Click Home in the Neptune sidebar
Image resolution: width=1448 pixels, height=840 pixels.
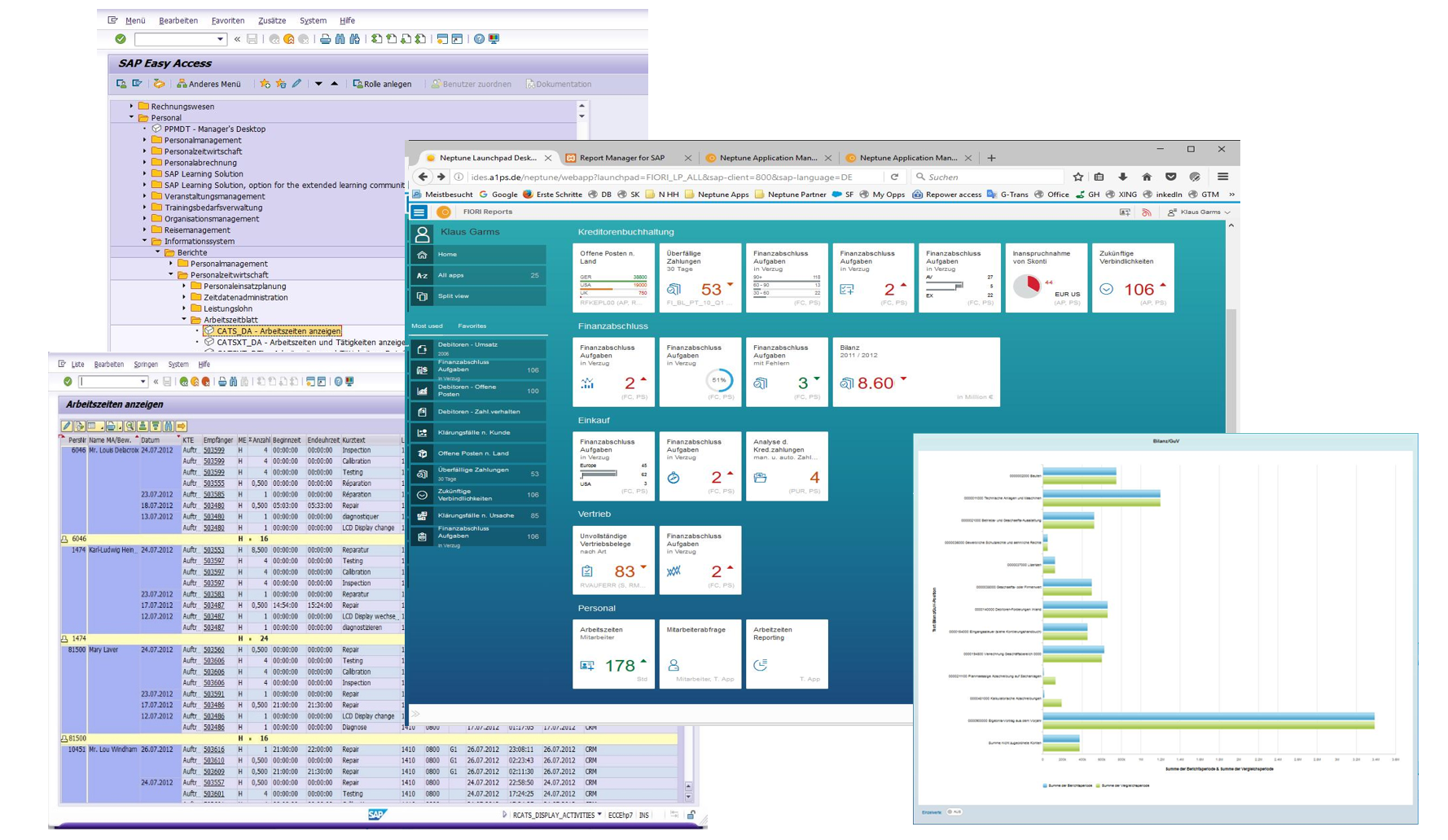tap(478, 255)
